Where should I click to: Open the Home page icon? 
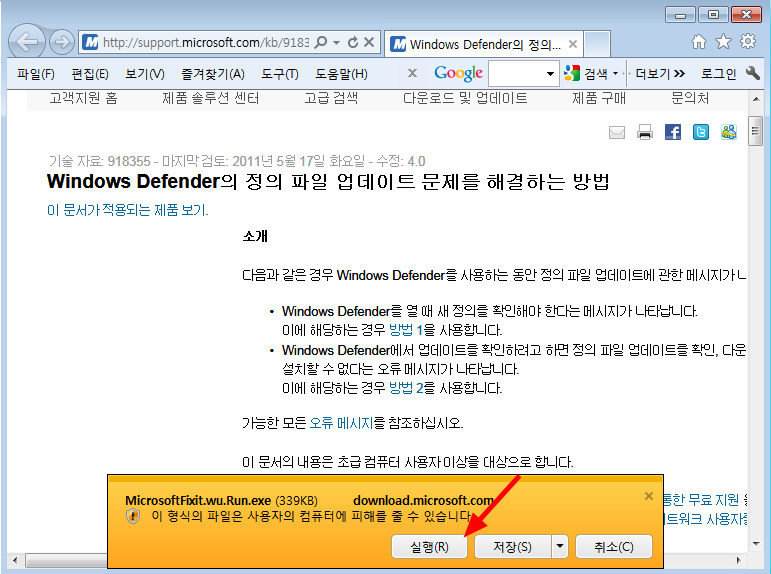(699, 42)
